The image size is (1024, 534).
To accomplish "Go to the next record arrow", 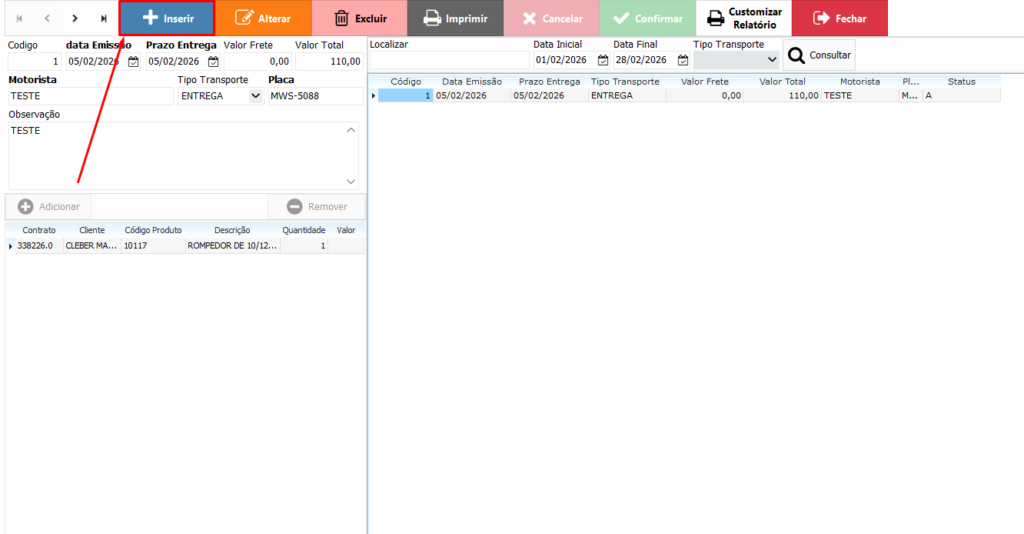I will point(75,18).
